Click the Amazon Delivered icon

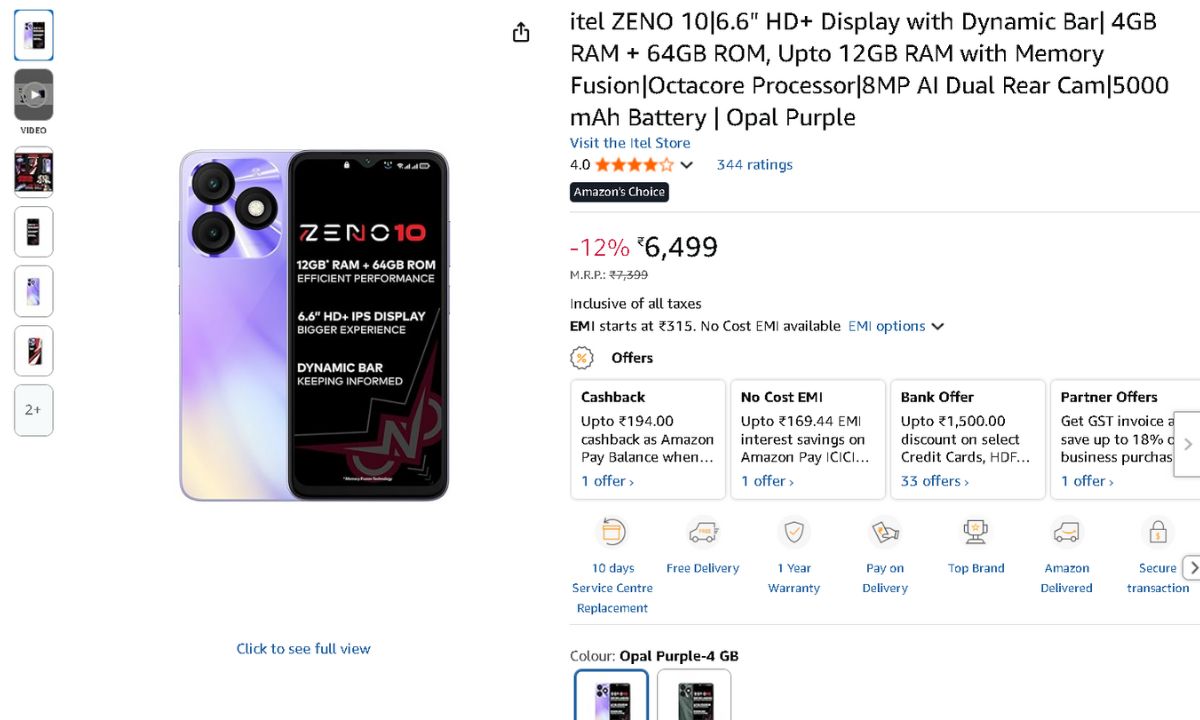pos(1066,532)
